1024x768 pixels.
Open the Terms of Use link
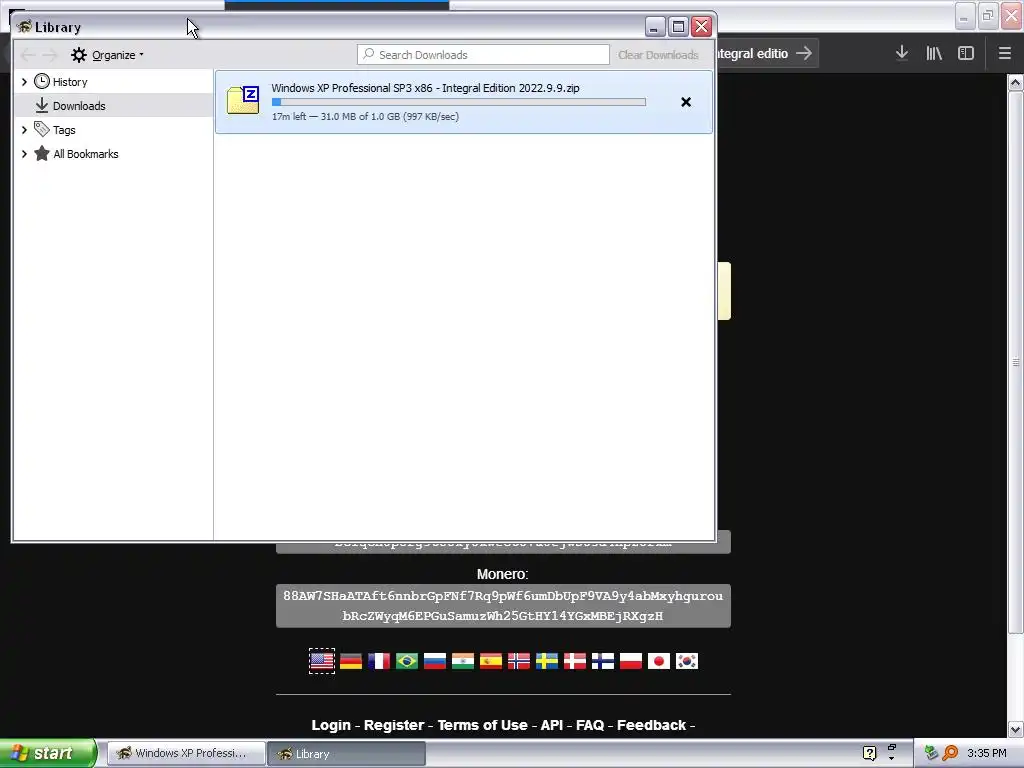pyautogui.click(x=483, y=725)
